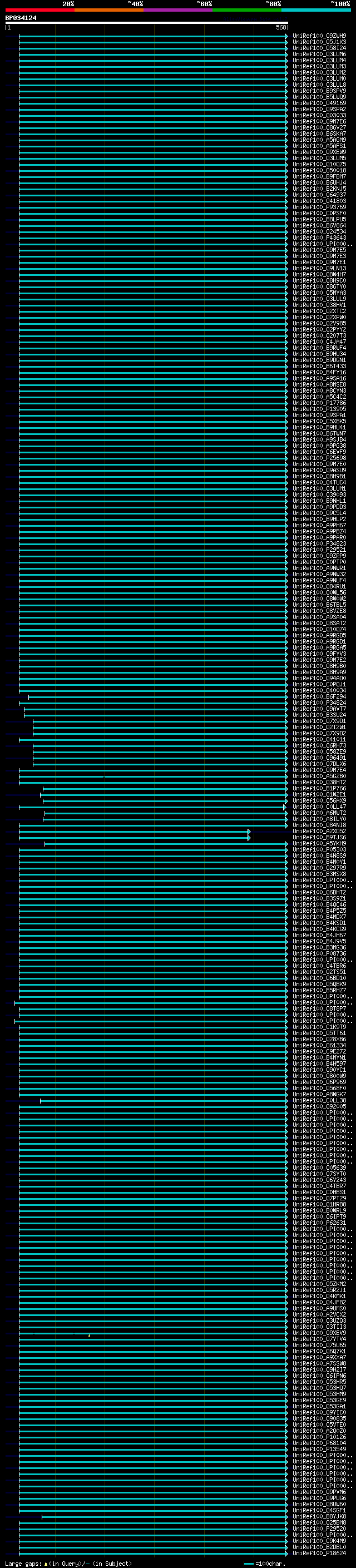Screen dimensions: 356x1568
Task: Click the alignment bar for UniRef100_Q9ZWH9
Action: pyautogui.click(x=154, y=36)
